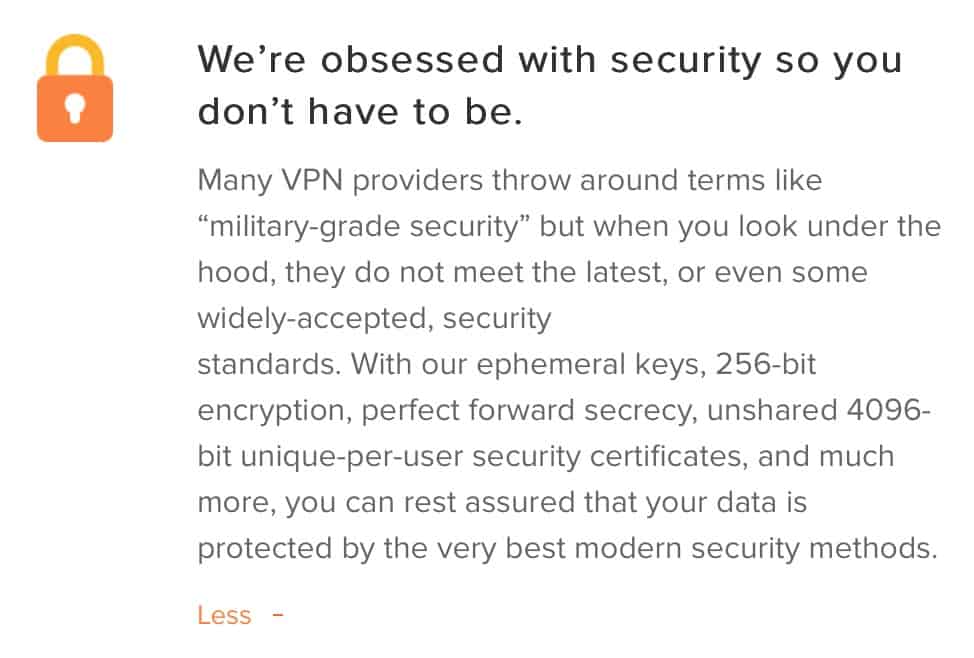
Task: Click the words "best modern security methods"
Action: (x=721, y=549)
